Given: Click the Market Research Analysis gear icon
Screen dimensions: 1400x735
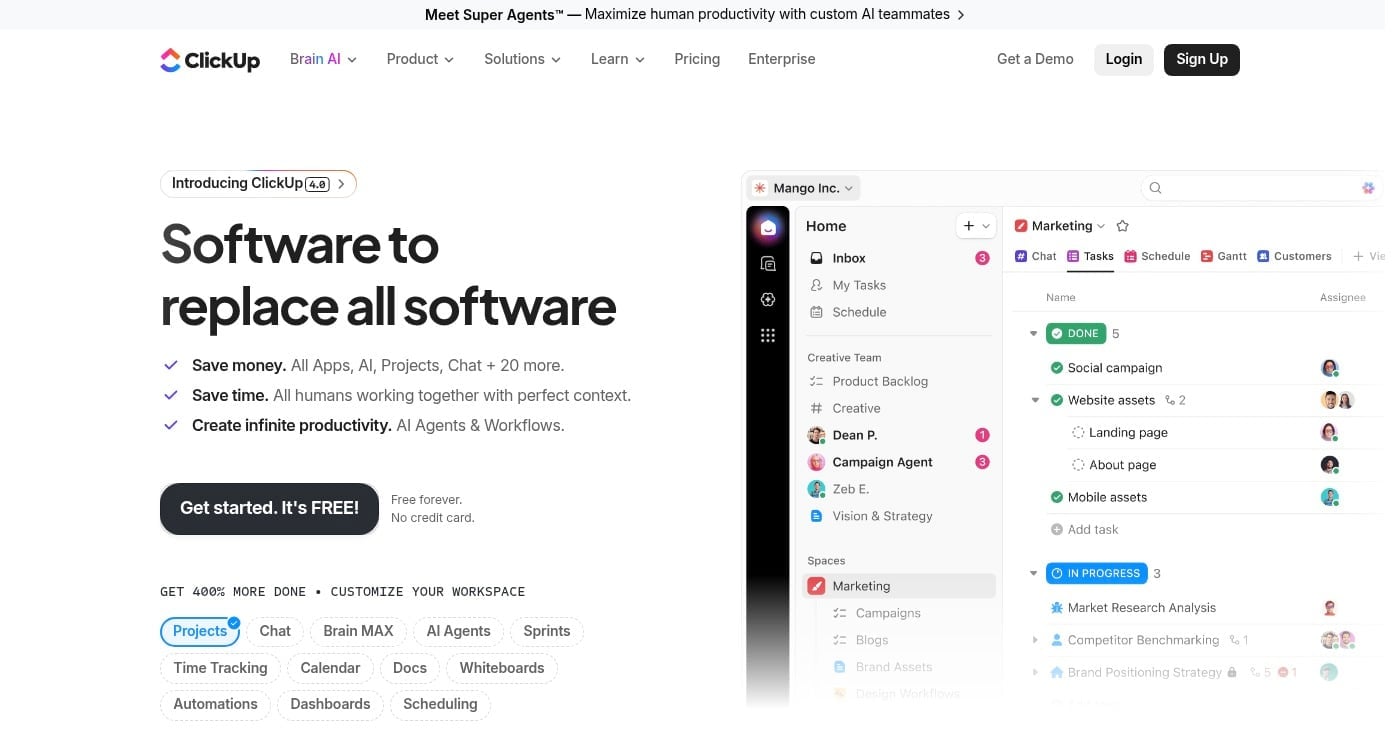Looking at the screenshot, I should click(1057, 608).
